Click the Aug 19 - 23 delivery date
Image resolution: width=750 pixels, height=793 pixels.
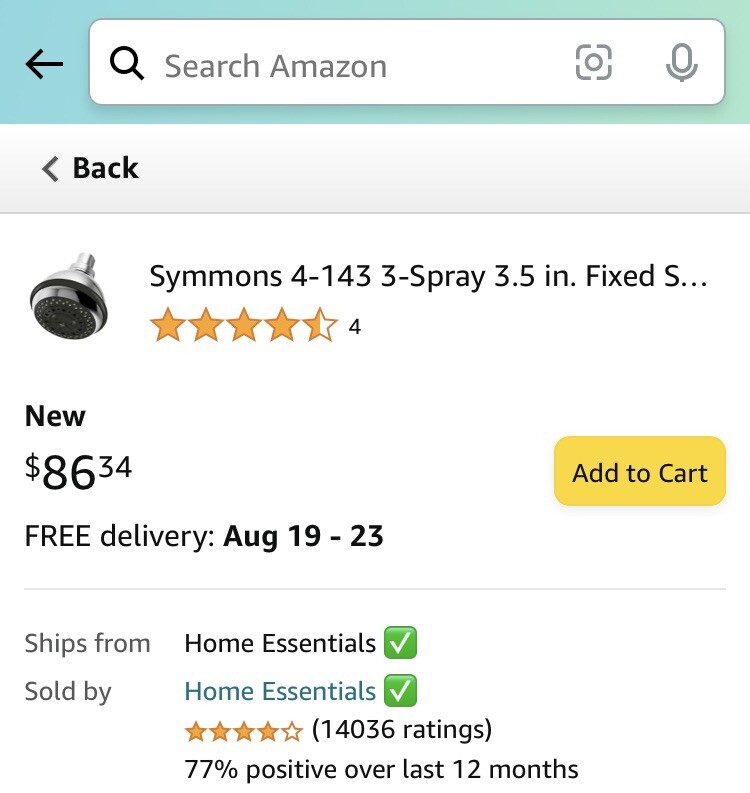(303, 536)
